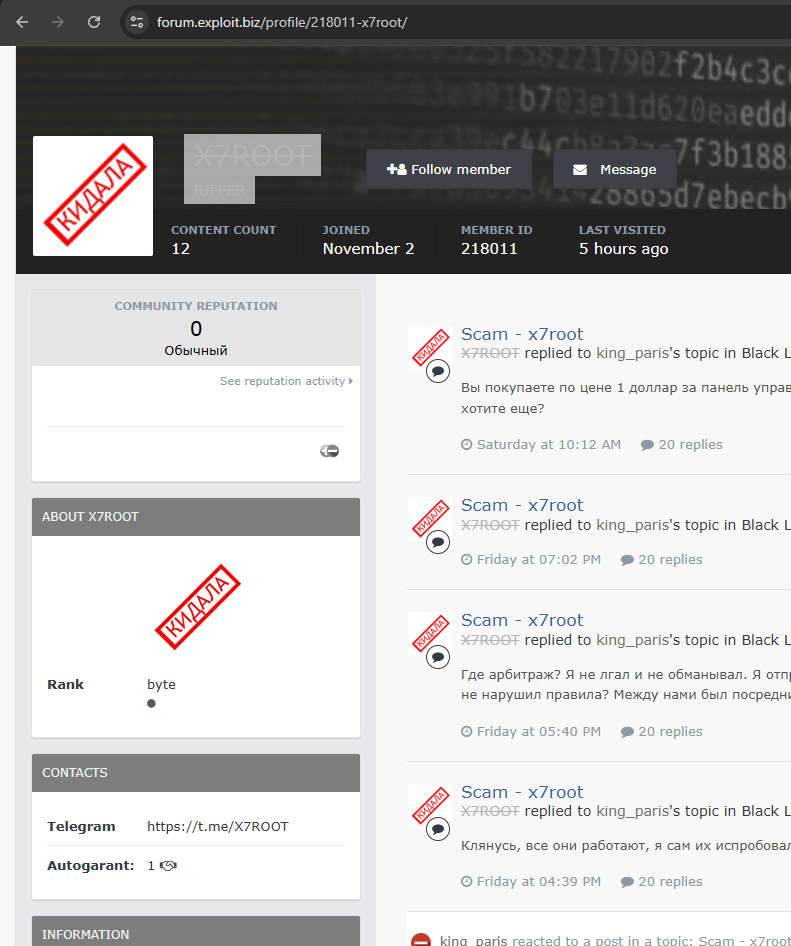Click the CONTACTS section header

(x=196, y=773)
